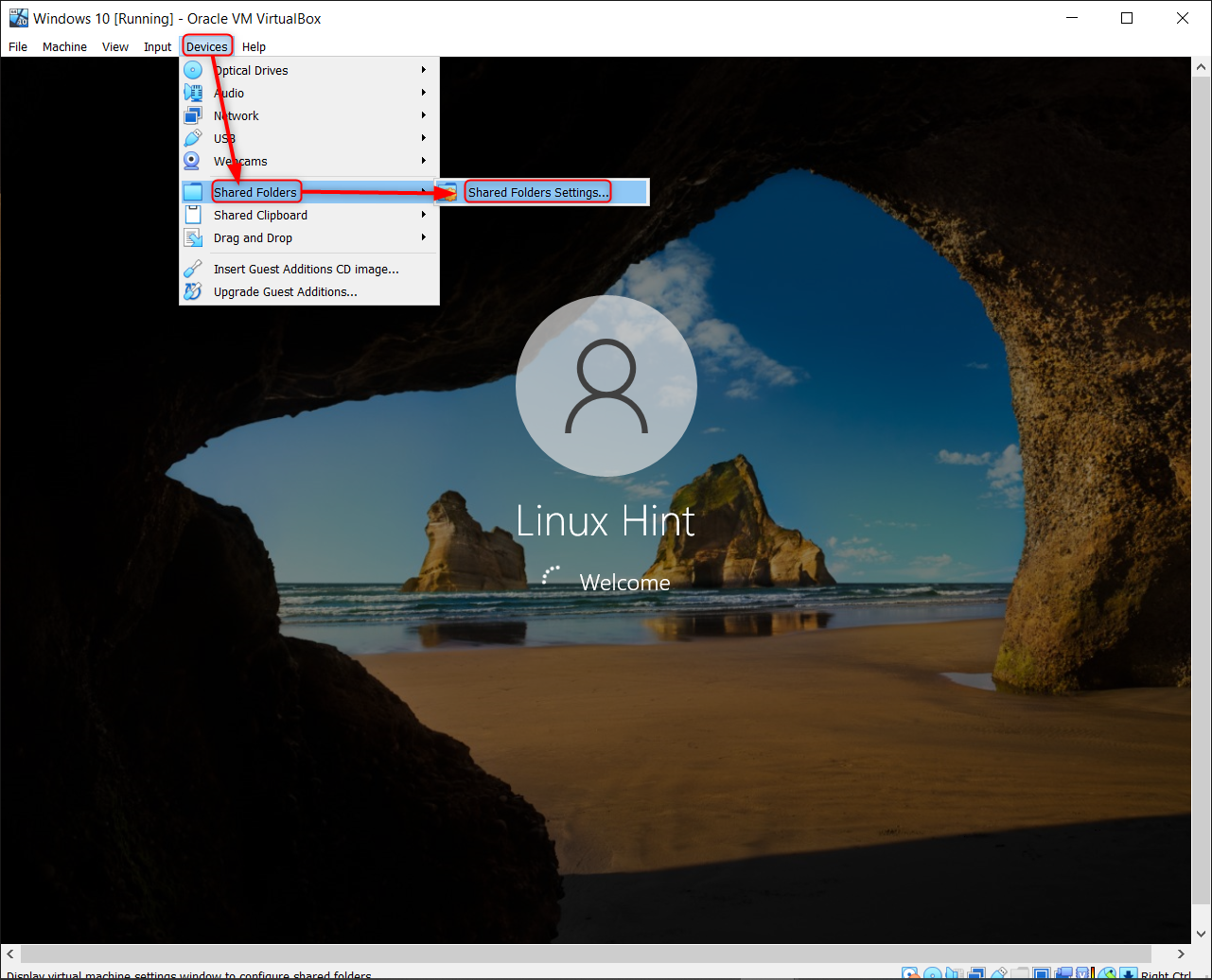The height and width of the screenshot is (980, 1212).
Task: Click the right arrow of the horizontal scrollbar
Action: click(1183, 954)
